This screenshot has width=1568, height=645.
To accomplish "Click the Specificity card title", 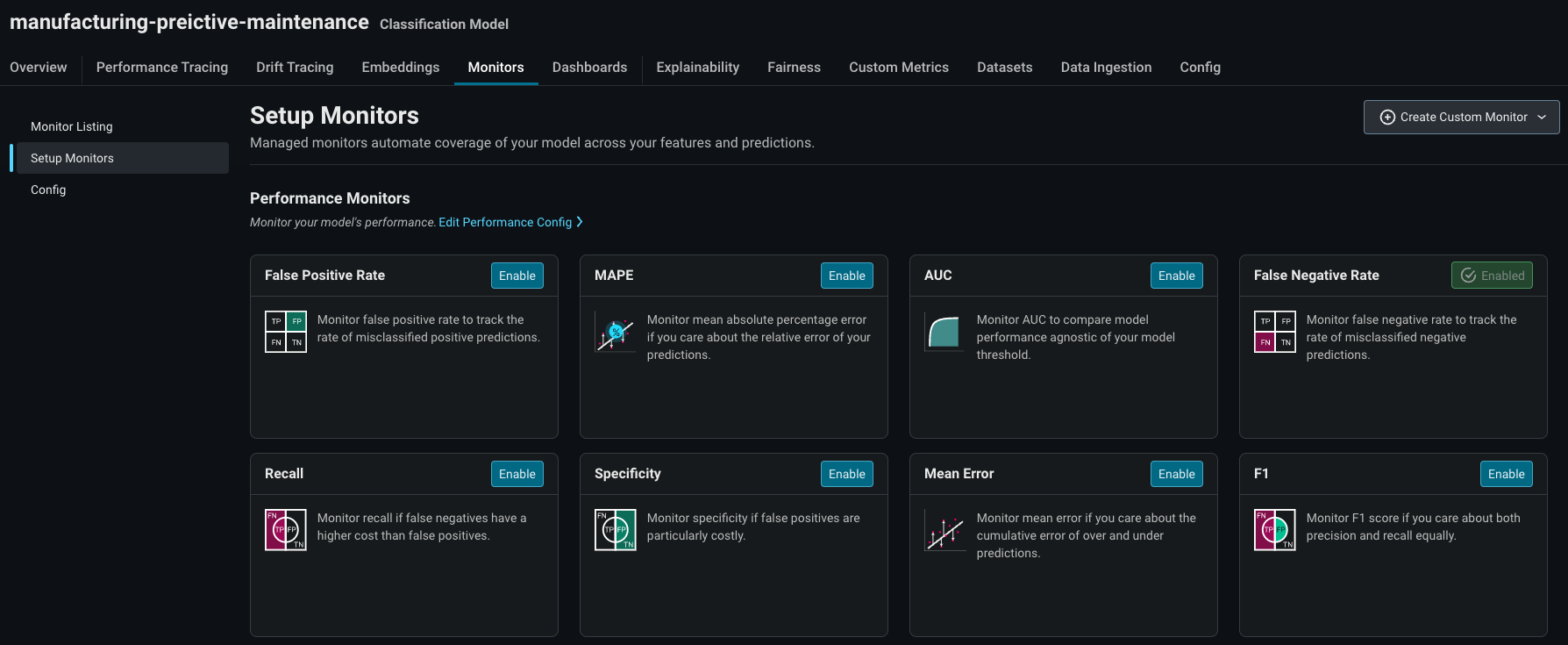I will coord(628,474).
